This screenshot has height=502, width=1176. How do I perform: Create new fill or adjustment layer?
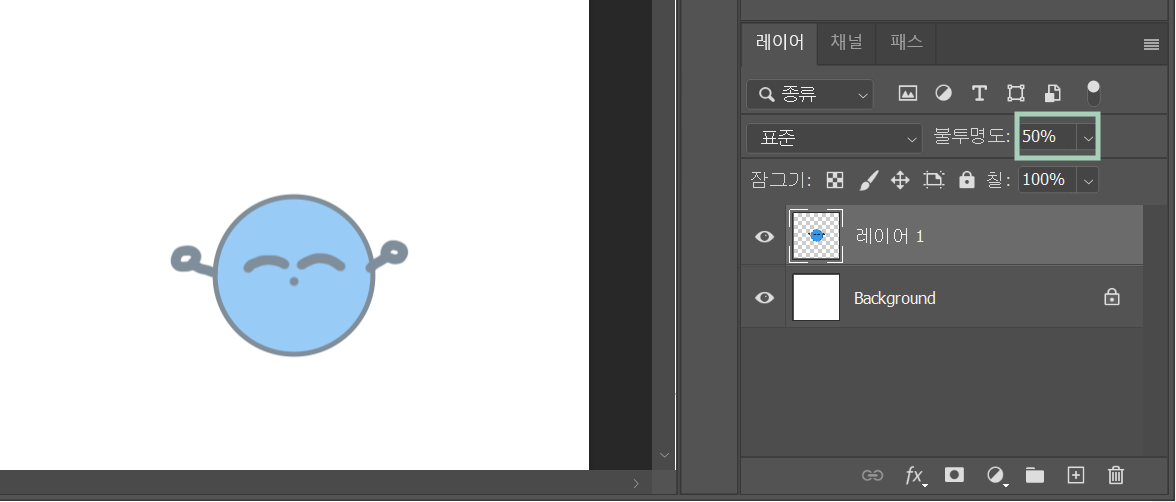996,475
